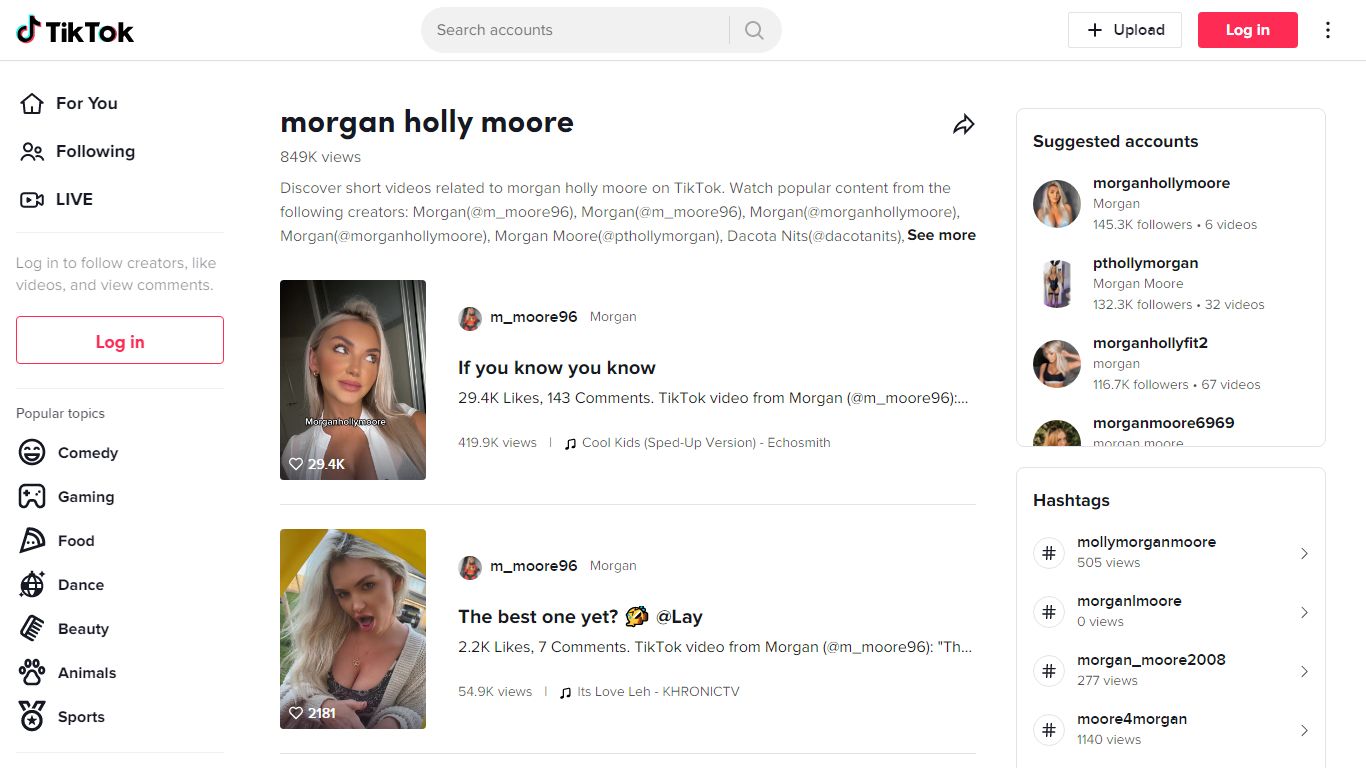Click '419.9K views' text
The height and width of the screenshot is (768, 1366).
tap(497, 442)
